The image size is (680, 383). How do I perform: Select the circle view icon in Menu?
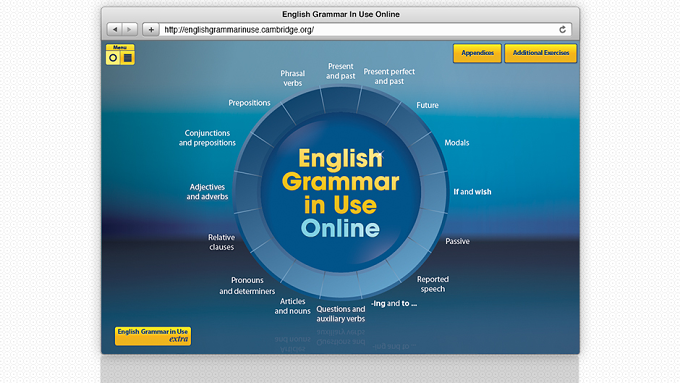pos(113,58)
